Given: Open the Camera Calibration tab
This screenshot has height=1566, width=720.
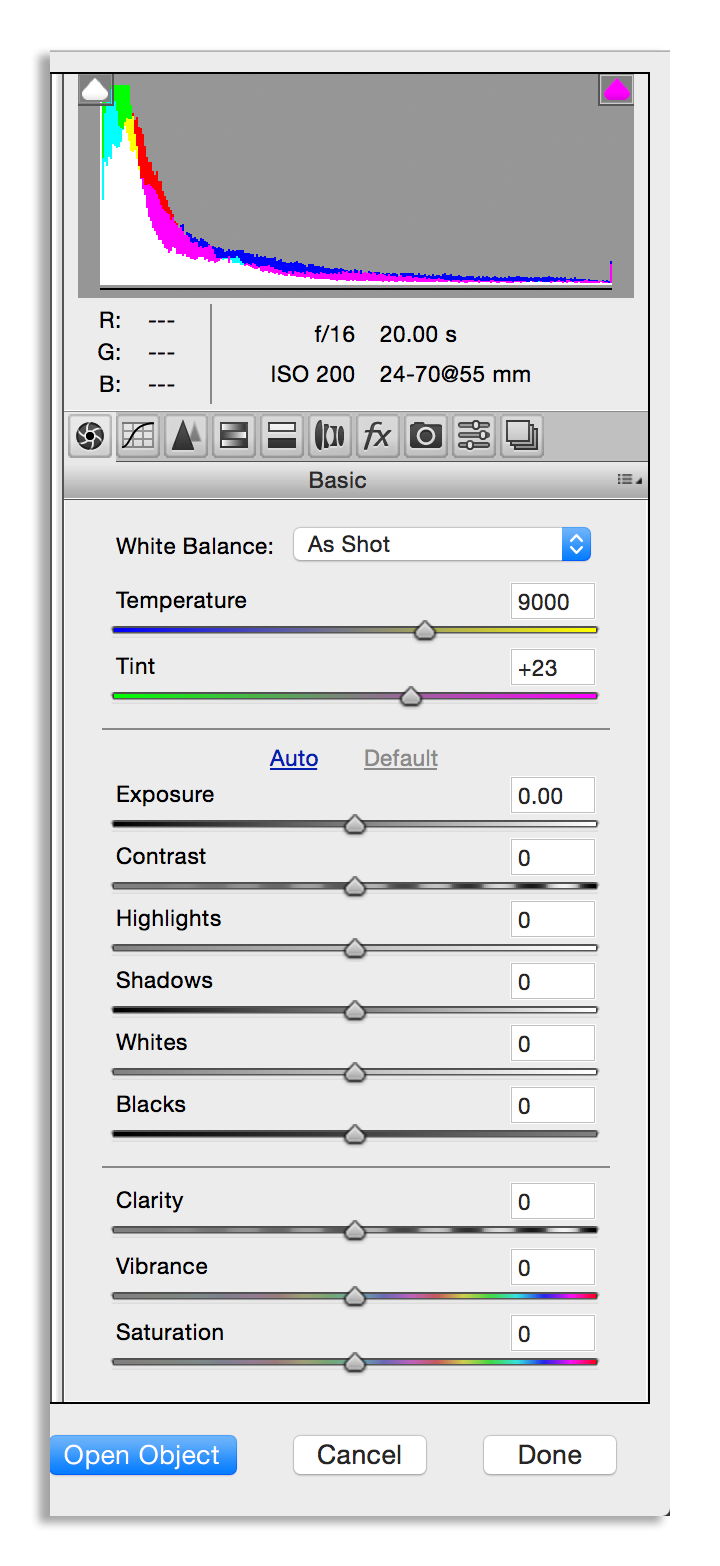Looking at the screenshot, I should coord(426,435).
